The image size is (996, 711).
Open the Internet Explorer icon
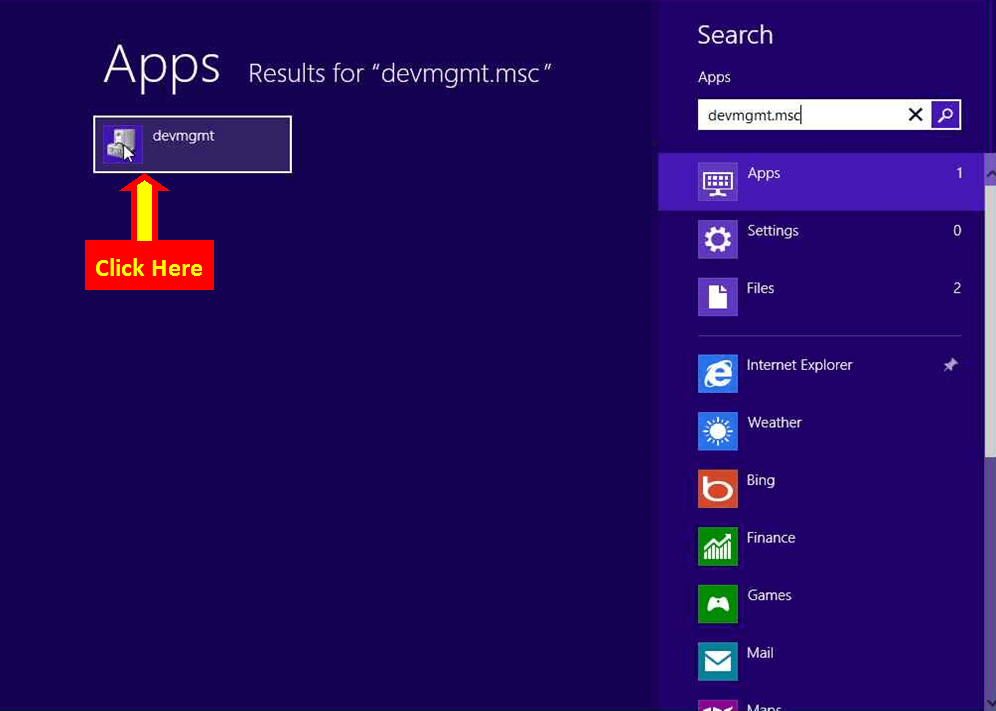pyautogui.click(x=717, y=374)
